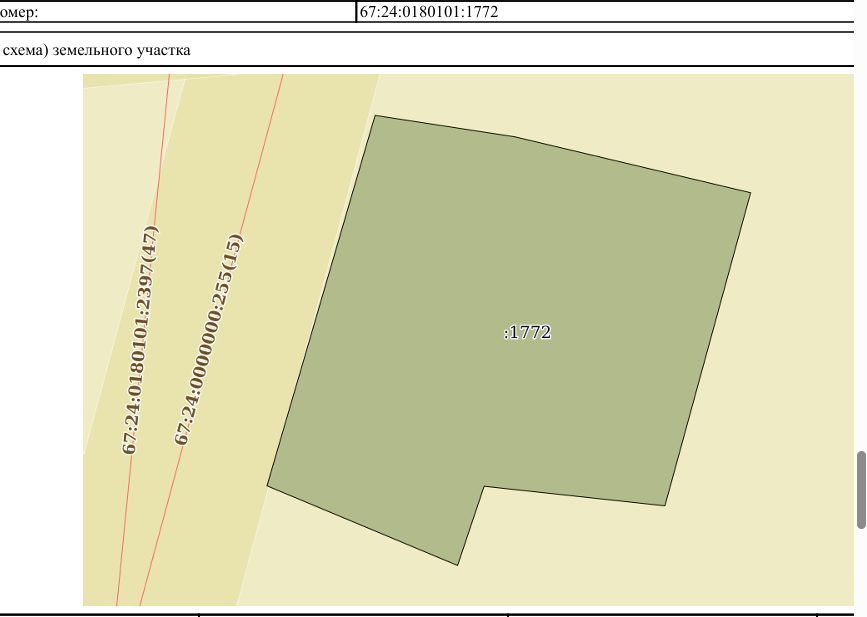Click the vertical scrollbar thumb
This screenshot has width=867, height=617.
[x=861, y=490]
